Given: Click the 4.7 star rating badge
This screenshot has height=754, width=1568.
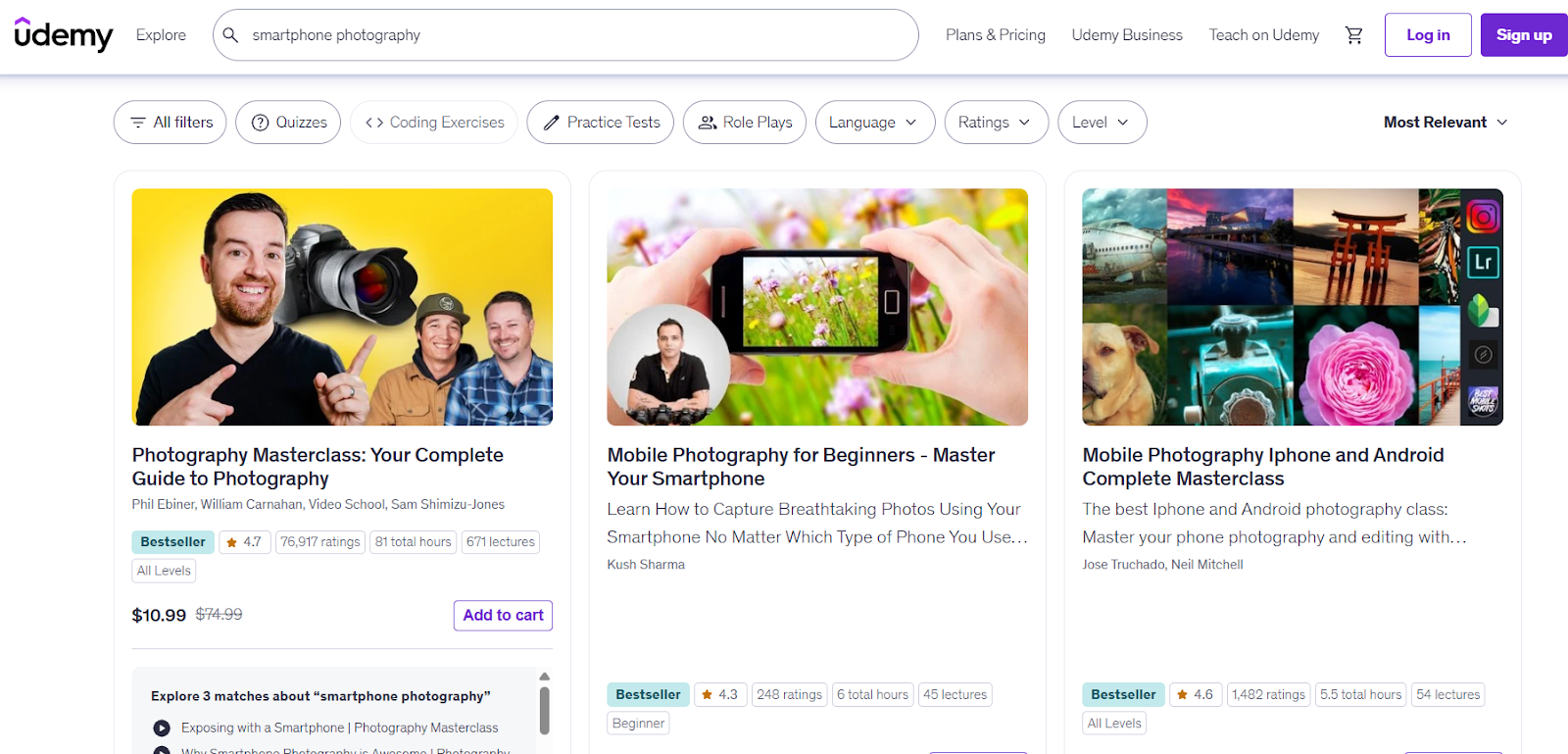Looking at the screenshot, I should pyautogui.click(x=244, y=542).
